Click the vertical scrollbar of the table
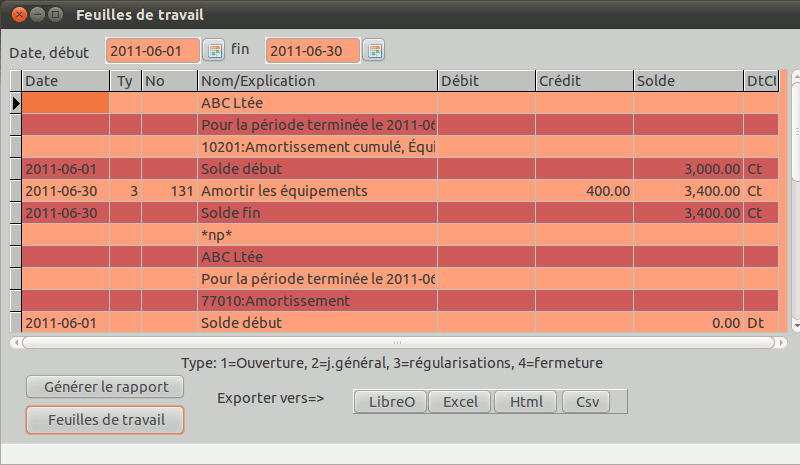Viewport: 800px width, 465px height. (784, 200)
